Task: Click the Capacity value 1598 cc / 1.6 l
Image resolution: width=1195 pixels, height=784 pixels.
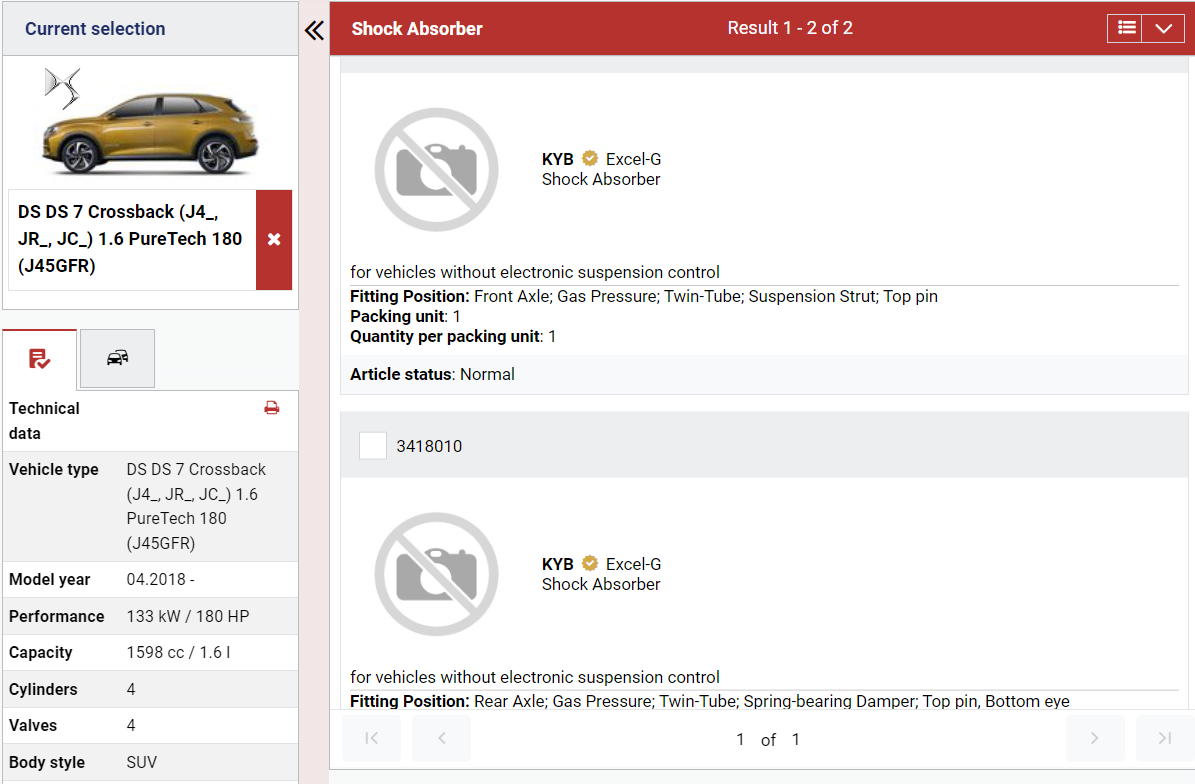Action: (x=178, y=653)
